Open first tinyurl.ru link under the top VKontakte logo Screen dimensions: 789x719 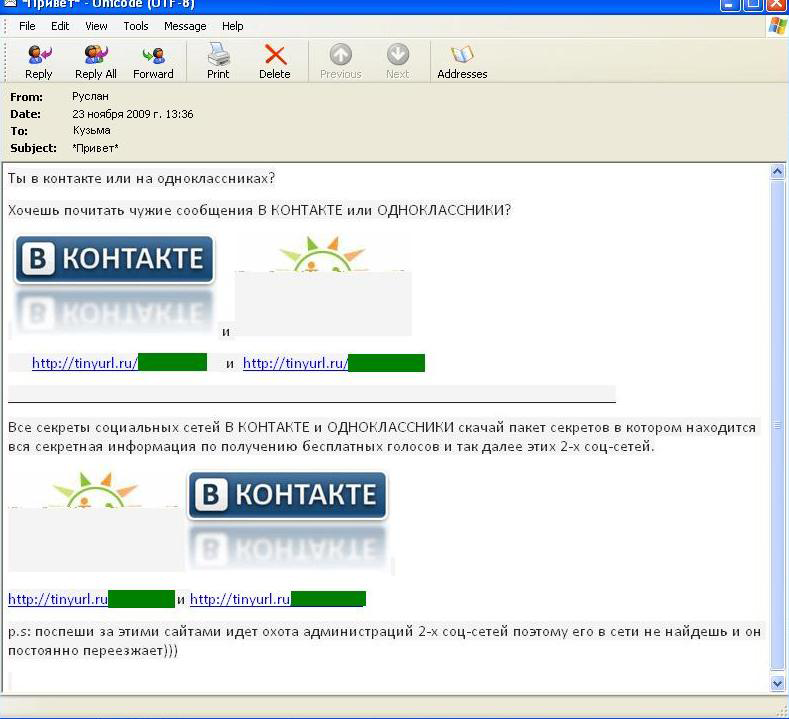tap(119, 363)
